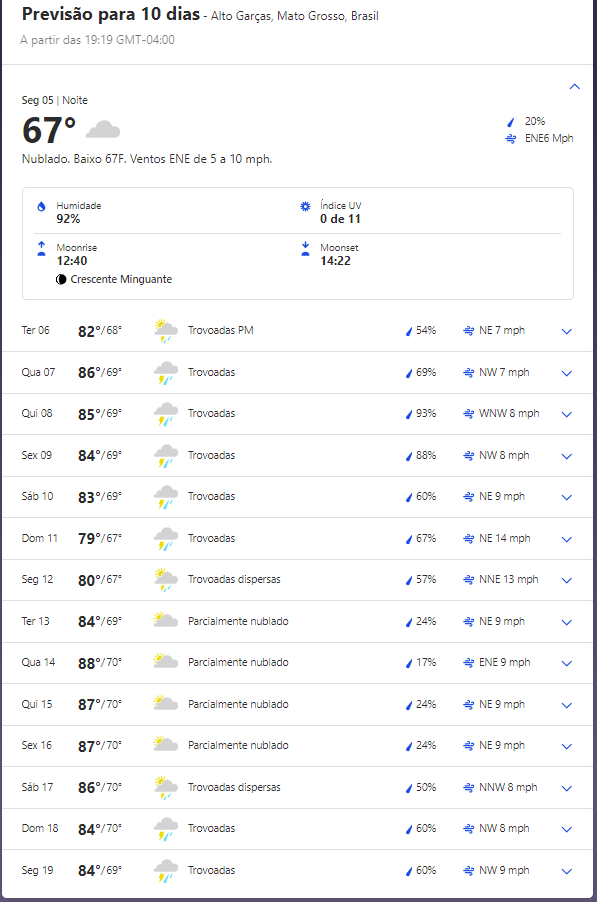The height and width of the screenshot is (902, 597).
Task: Click the Previsão para 10 dias heading
Action: (111, 14)
